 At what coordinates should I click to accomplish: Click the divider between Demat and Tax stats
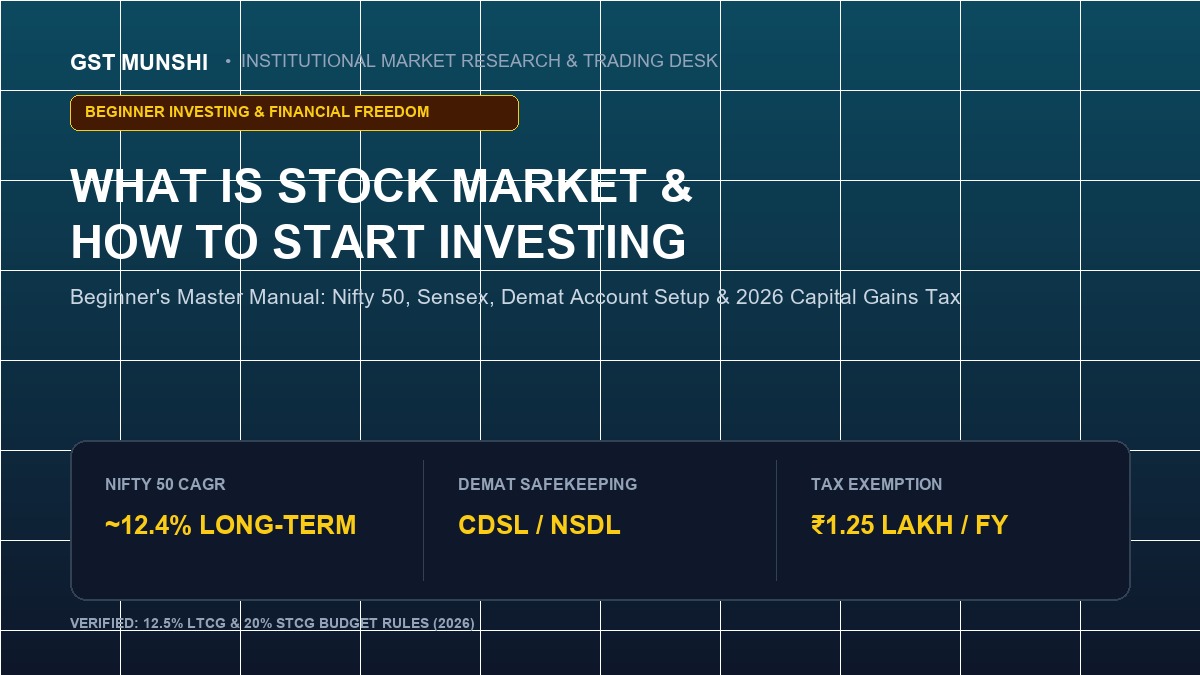tap(776, 520)
